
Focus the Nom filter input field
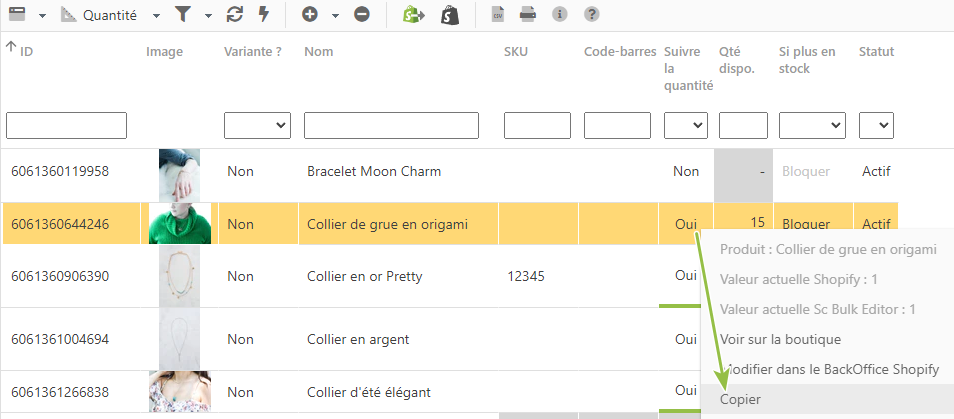(x=391, y=125)
